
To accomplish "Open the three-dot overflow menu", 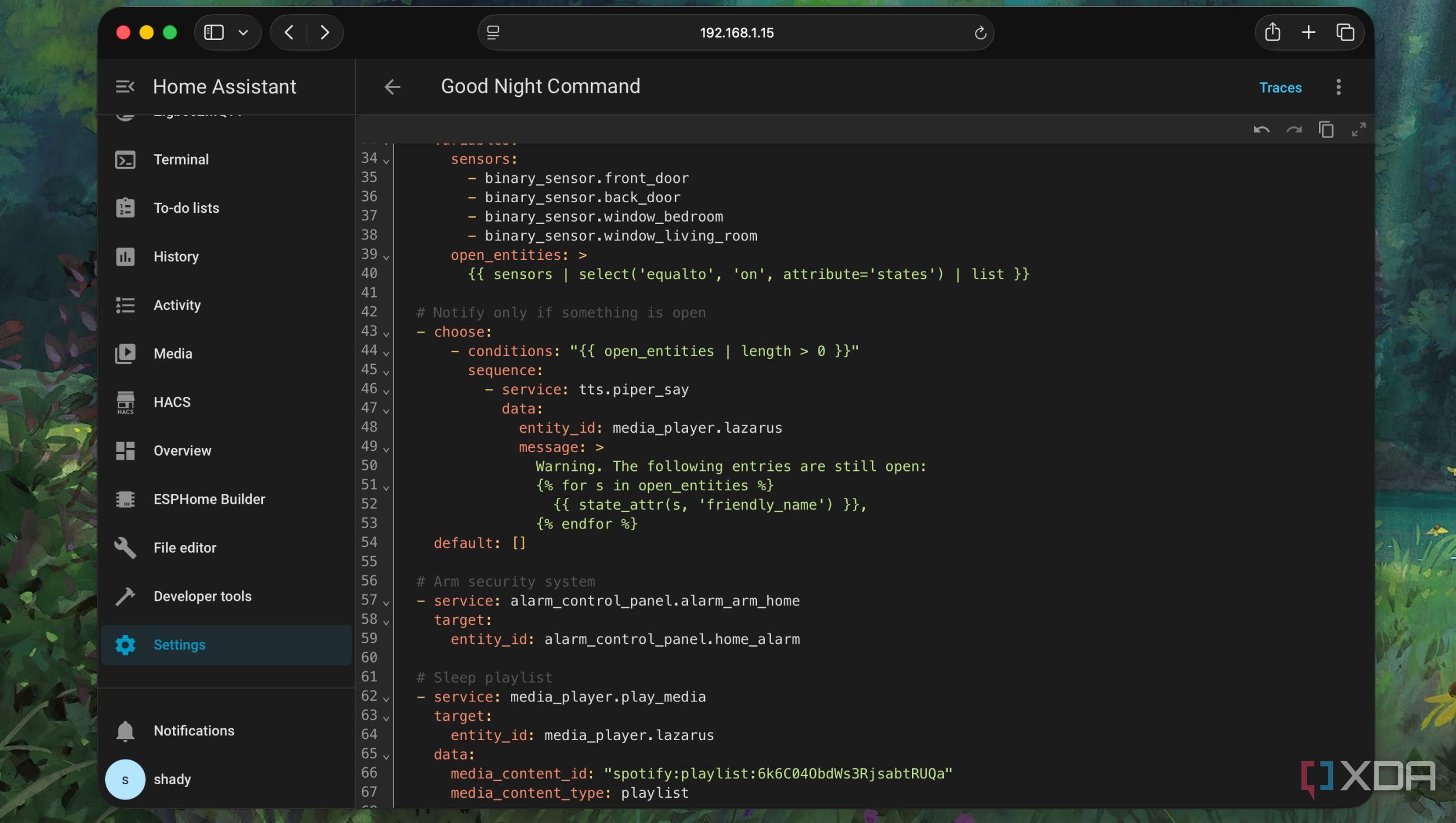I will pos(1338,87).
